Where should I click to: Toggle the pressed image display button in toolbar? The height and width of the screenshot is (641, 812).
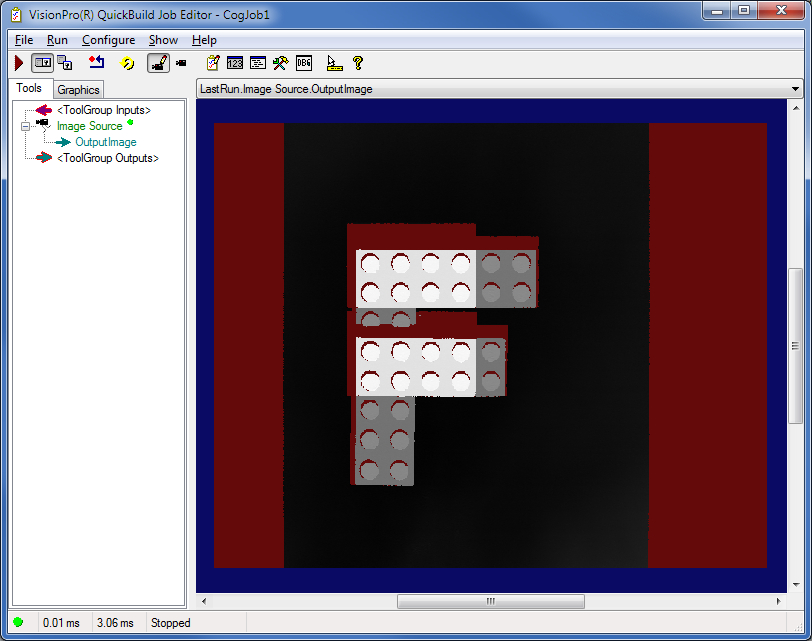(x=42, y=63)
